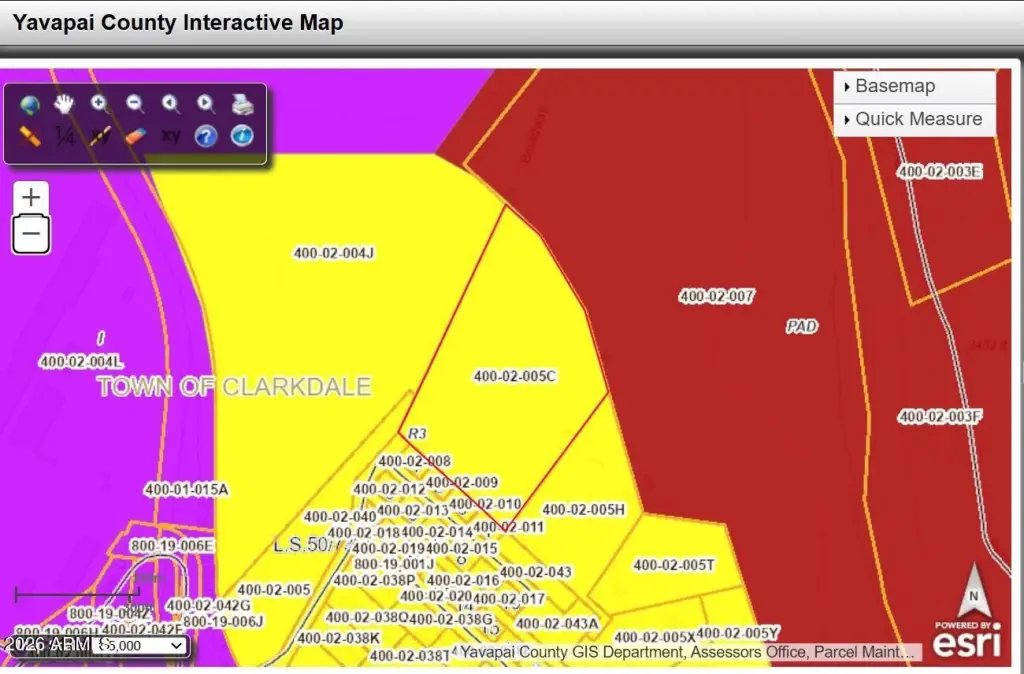Select the hand pan tool
The width and height of the screenshot is (1024, 674).
click(64, 103)
